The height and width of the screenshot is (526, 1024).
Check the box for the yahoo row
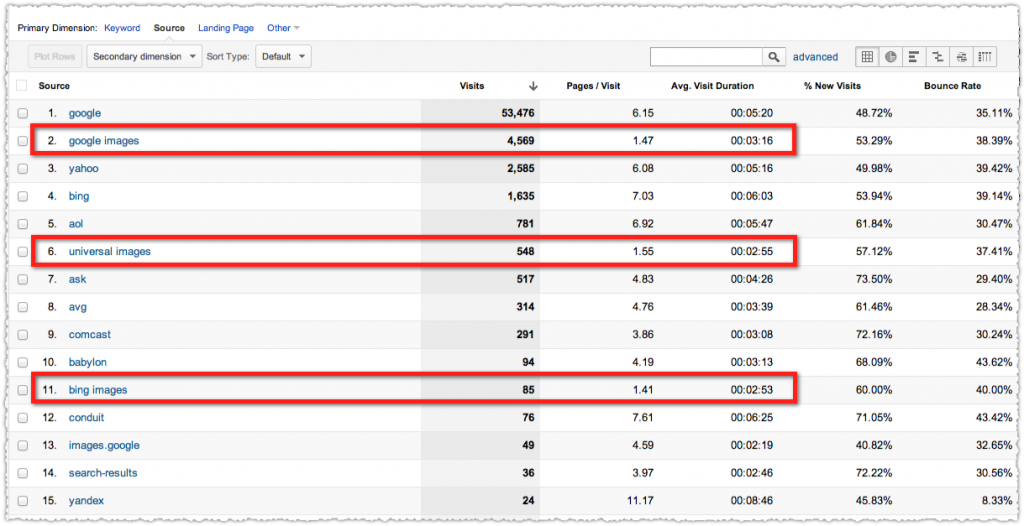click(23, 169)
